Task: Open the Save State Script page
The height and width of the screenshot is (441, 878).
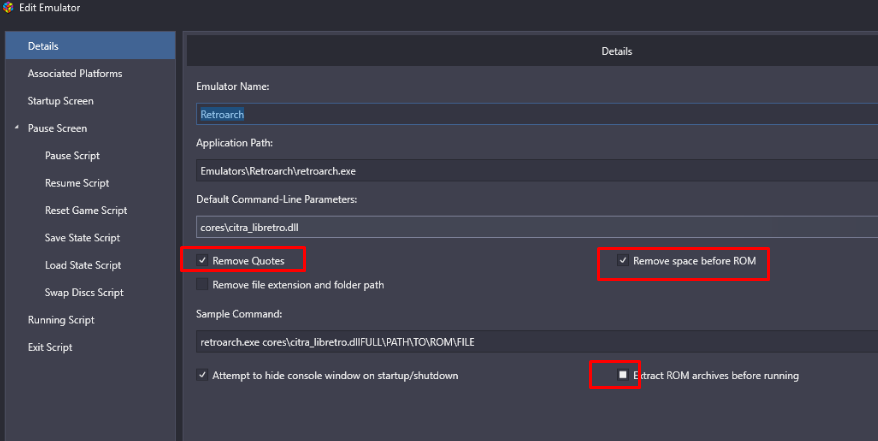Action: (82, 238)
